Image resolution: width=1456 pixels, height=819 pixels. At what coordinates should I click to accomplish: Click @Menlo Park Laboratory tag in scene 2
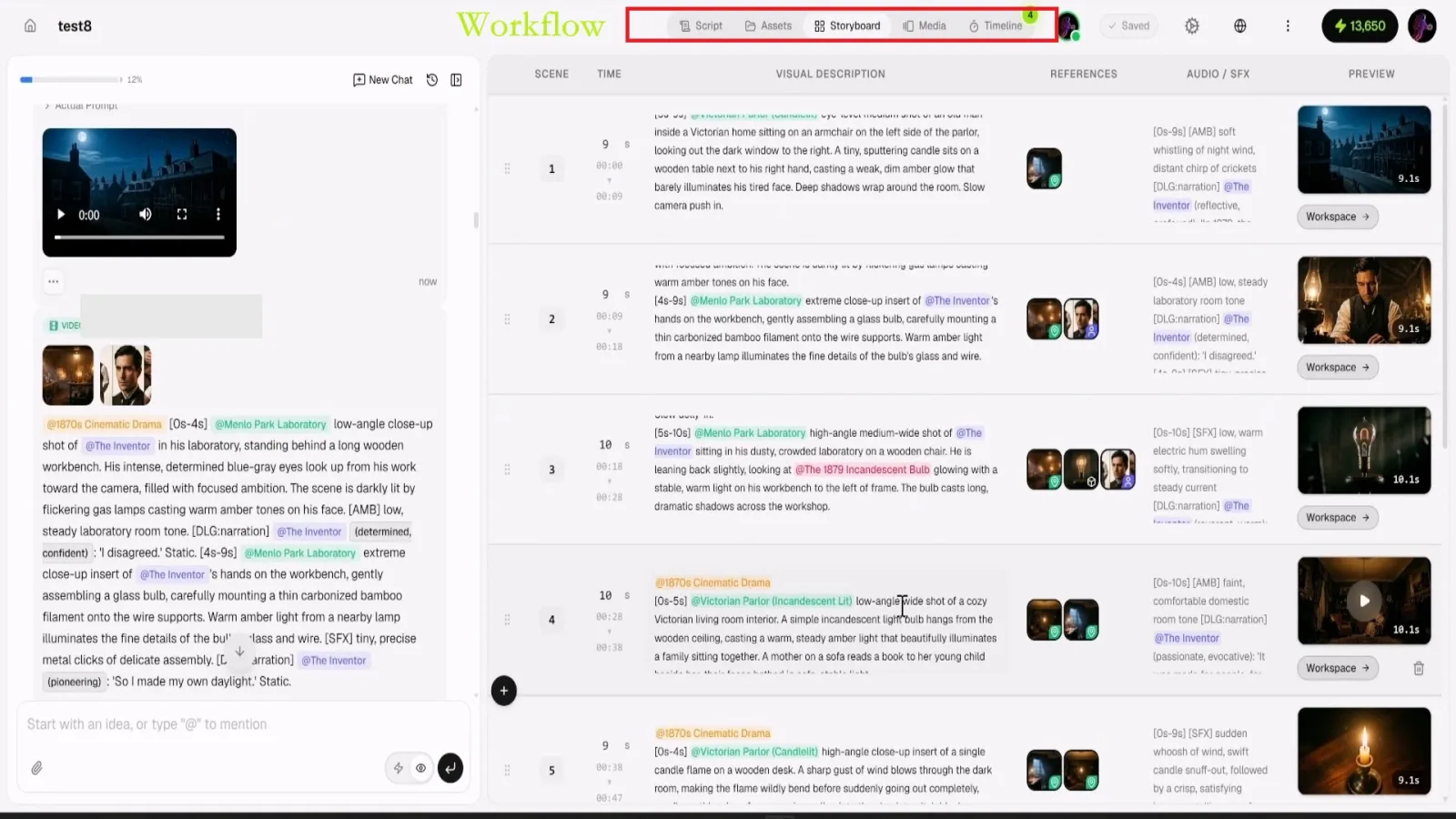[745, 301]
